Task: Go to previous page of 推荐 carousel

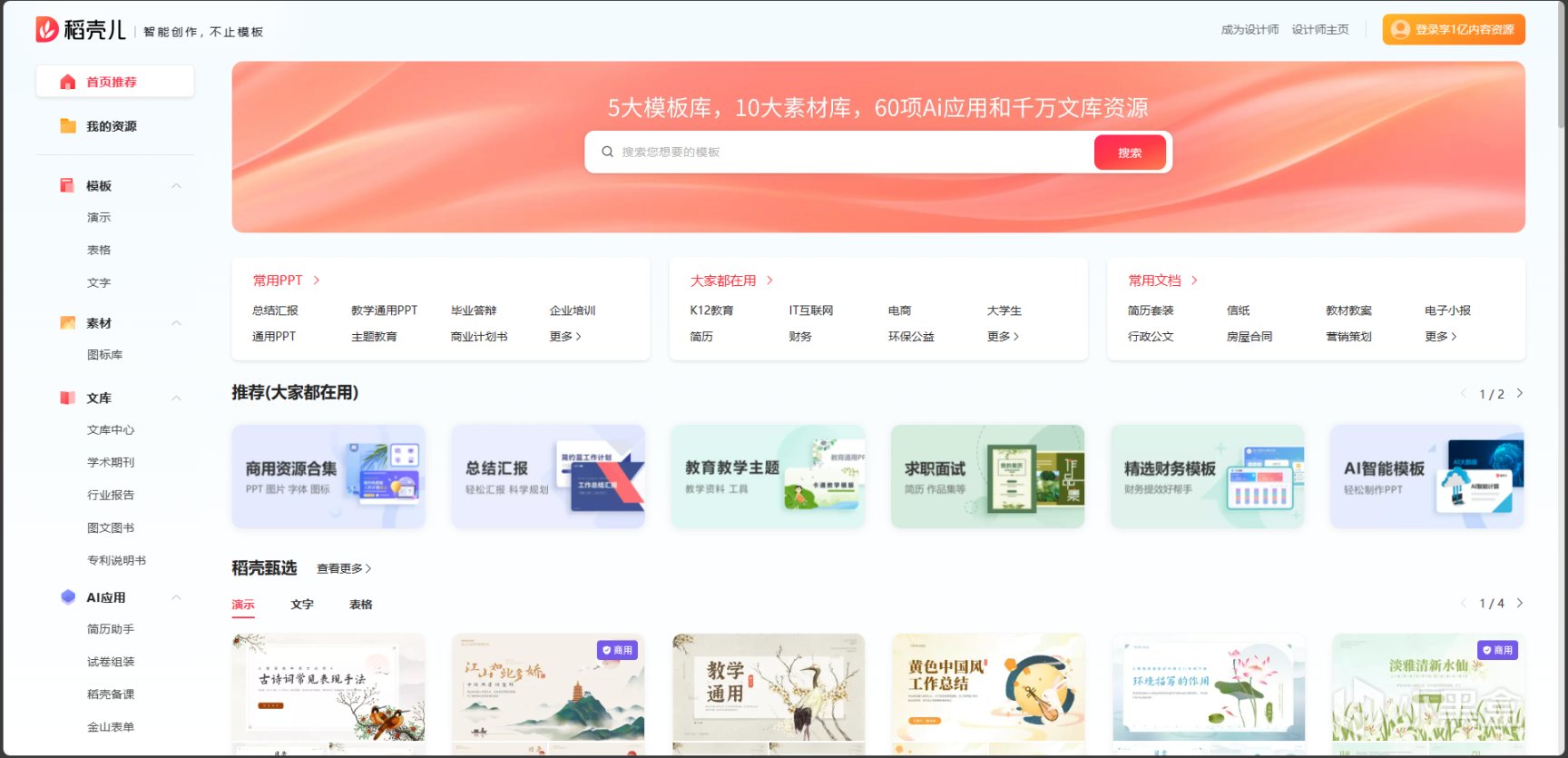Action: coord(1463,393)
